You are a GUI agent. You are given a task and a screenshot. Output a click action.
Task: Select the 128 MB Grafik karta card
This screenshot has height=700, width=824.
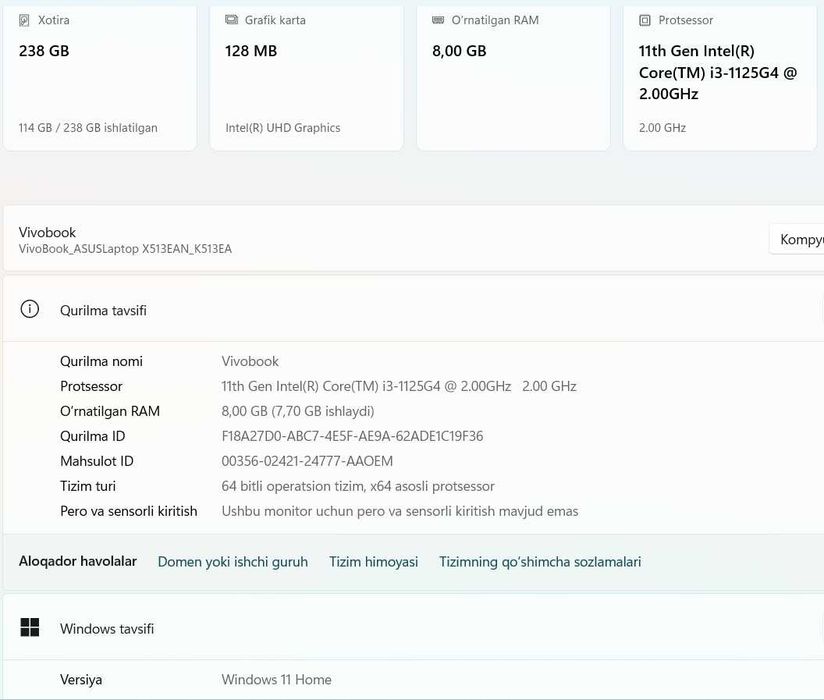click(x=306, y=80)
